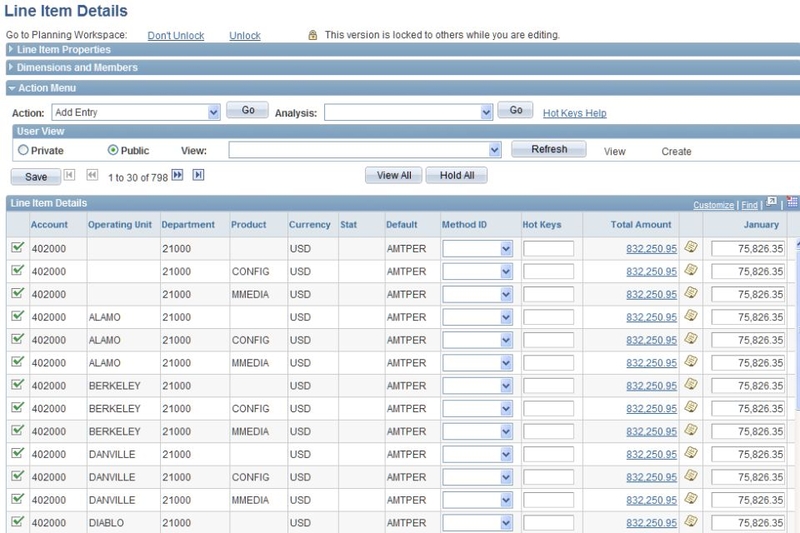This screenshot has height=533, width=800.
Task: Sort by the Account column header
Action: point(49,224)
